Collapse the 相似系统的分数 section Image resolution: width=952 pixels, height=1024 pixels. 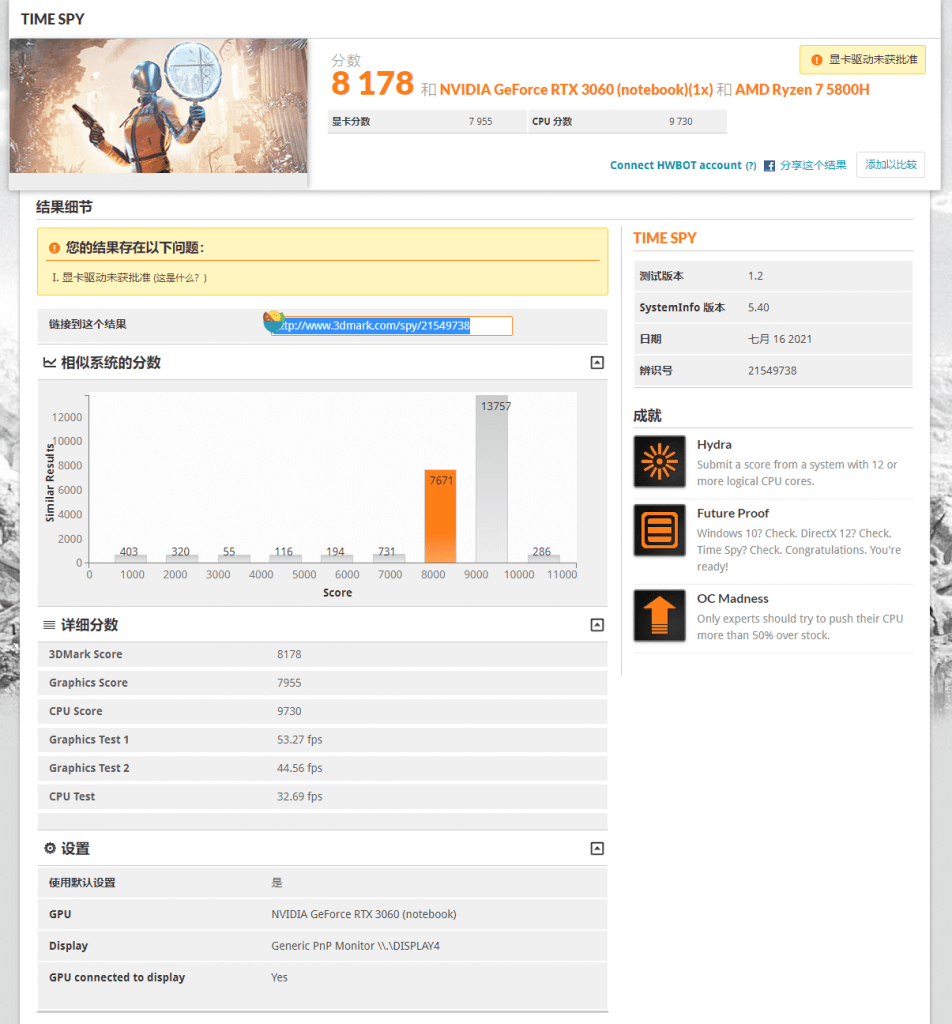(597, 362)
